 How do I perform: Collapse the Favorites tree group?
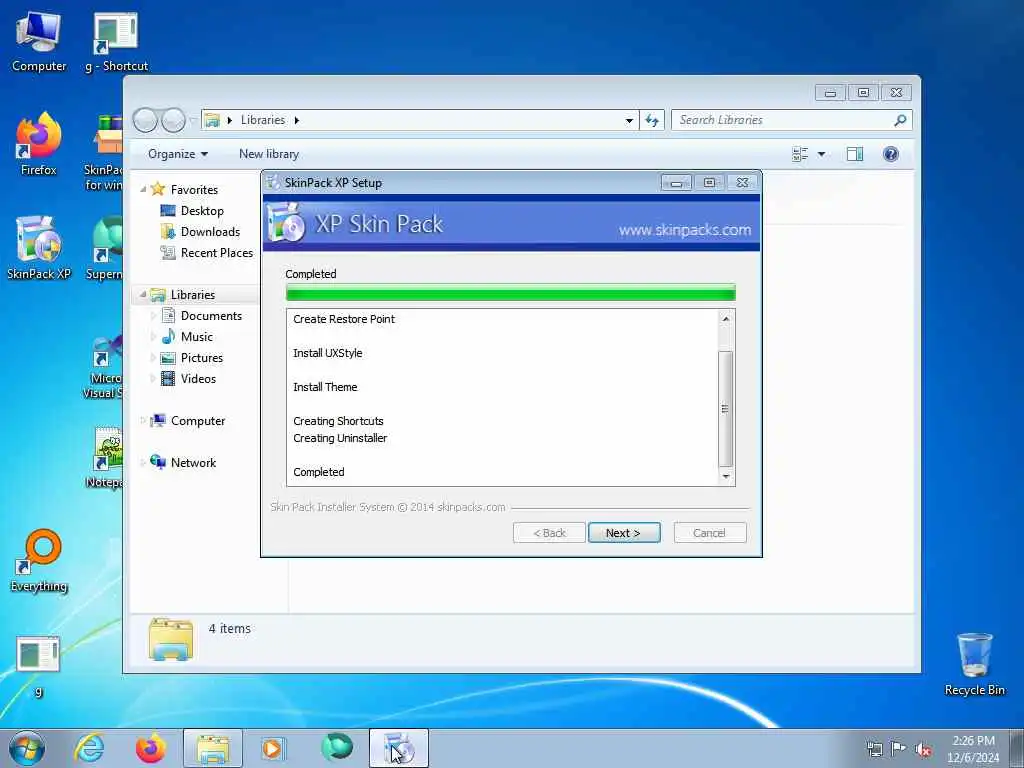coord(143,189)
